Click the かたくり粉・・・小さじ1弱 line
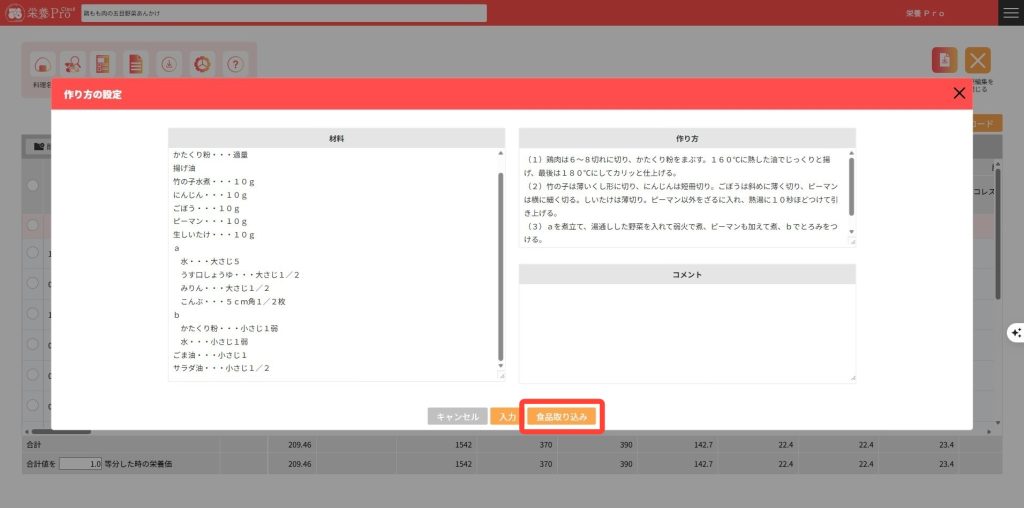Image resolution: width=1024 pixels, height=508 pixels. 229,328
